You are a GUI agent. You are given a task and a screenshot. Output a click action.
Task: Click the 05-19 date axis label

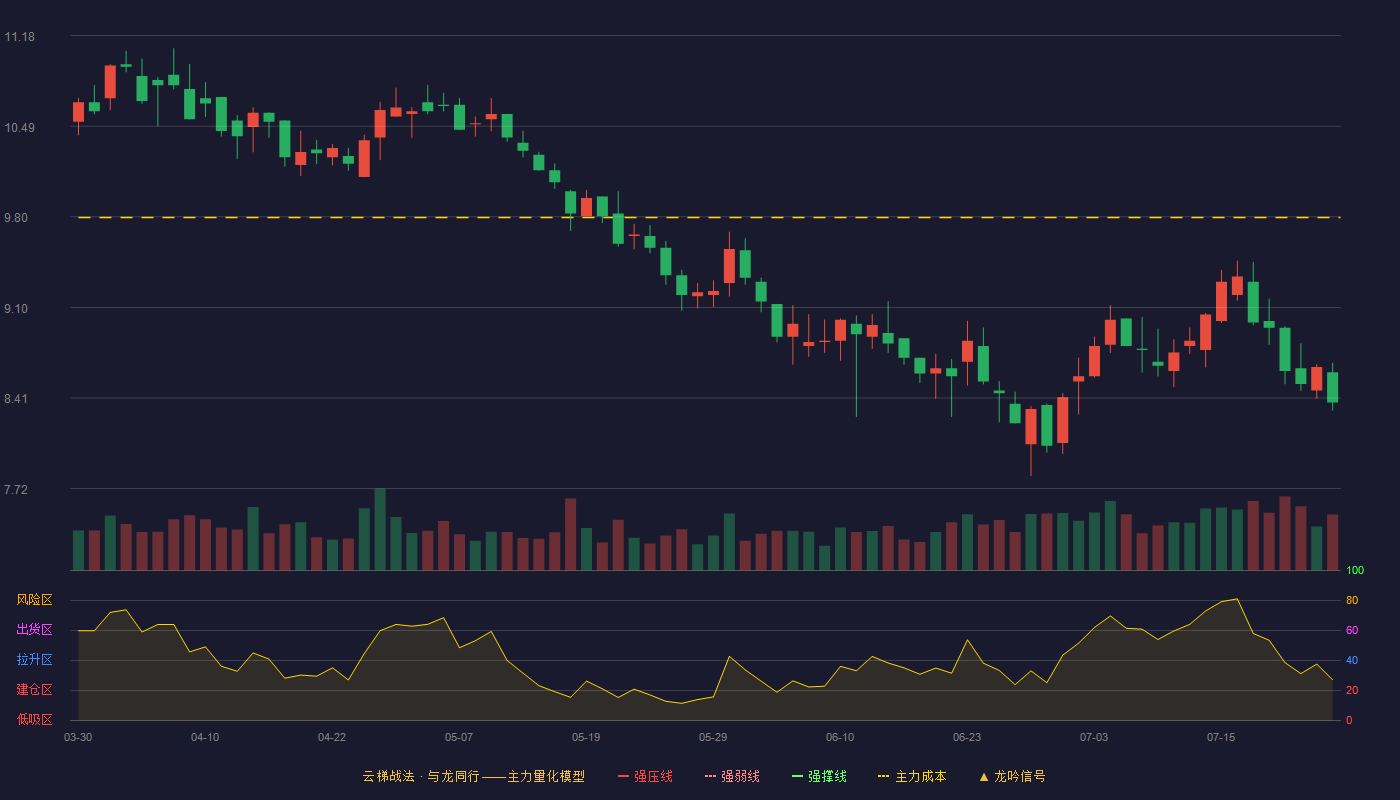click(586, 737)
